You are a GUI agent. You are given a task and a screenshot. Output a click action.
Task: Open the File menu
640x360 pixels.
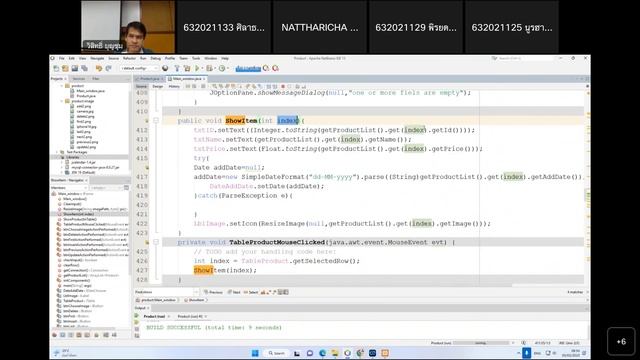(62, 58)
